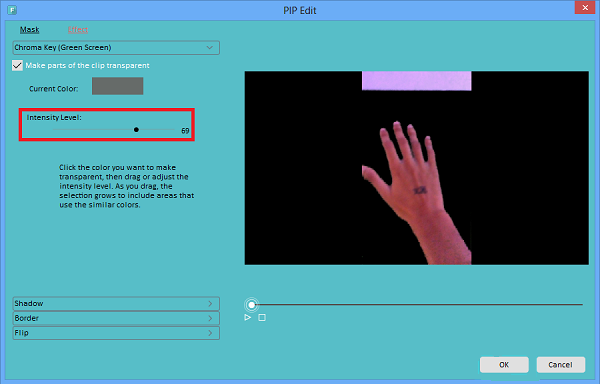Image resolution: width=600 pixels, height=384 pixels.
Task: Click the Cancel button
Action: pos(561,364)
